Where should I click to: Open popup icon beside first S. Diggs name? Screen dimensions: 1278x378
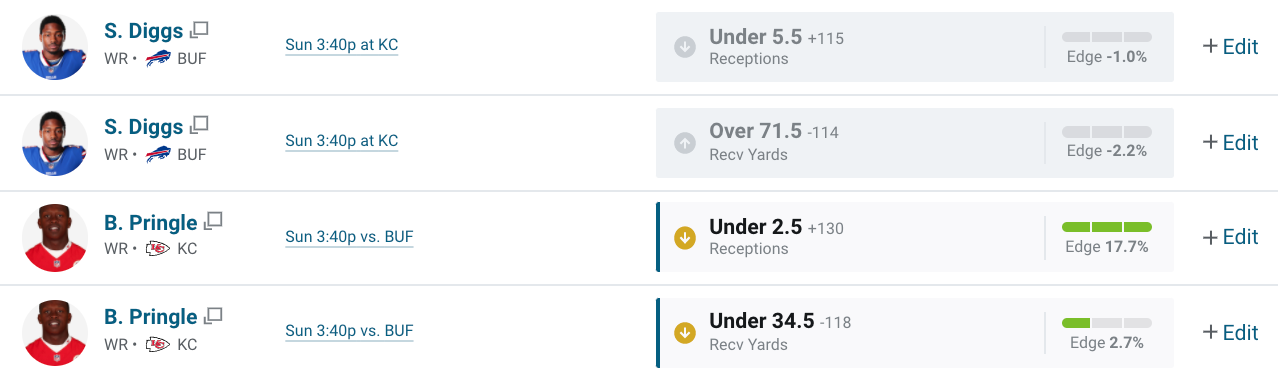tap(199, 30)
